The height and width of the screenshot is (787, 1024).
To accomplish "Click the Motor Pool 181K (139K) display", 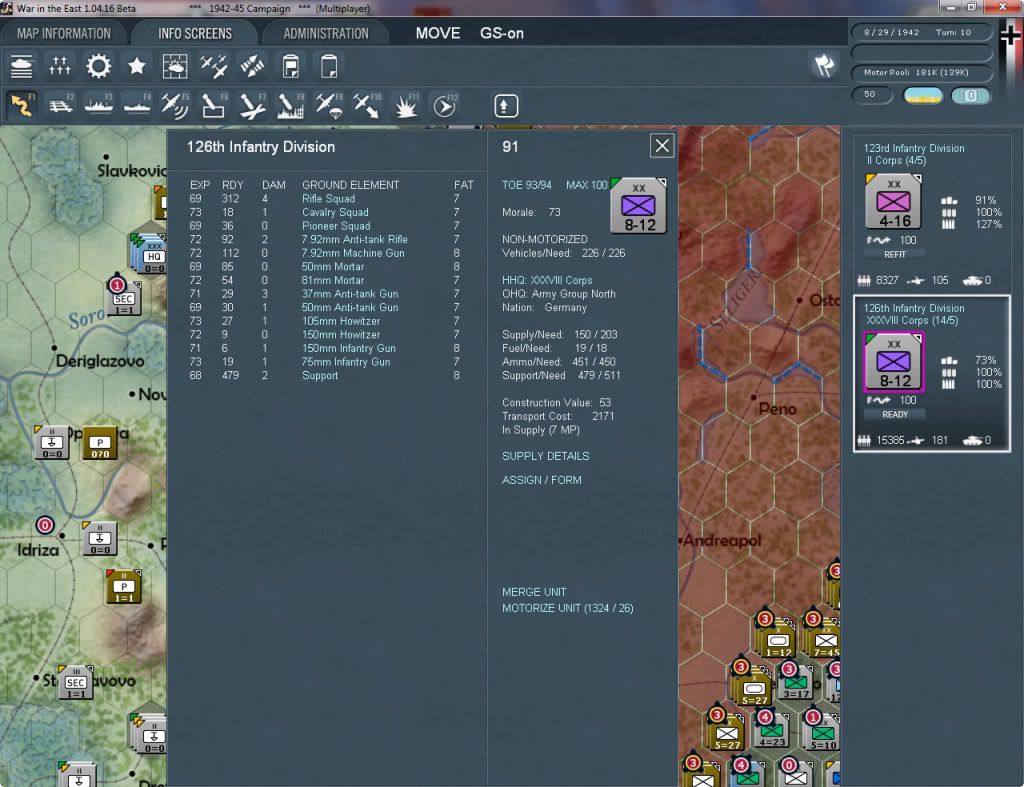I will coord(922,72).
